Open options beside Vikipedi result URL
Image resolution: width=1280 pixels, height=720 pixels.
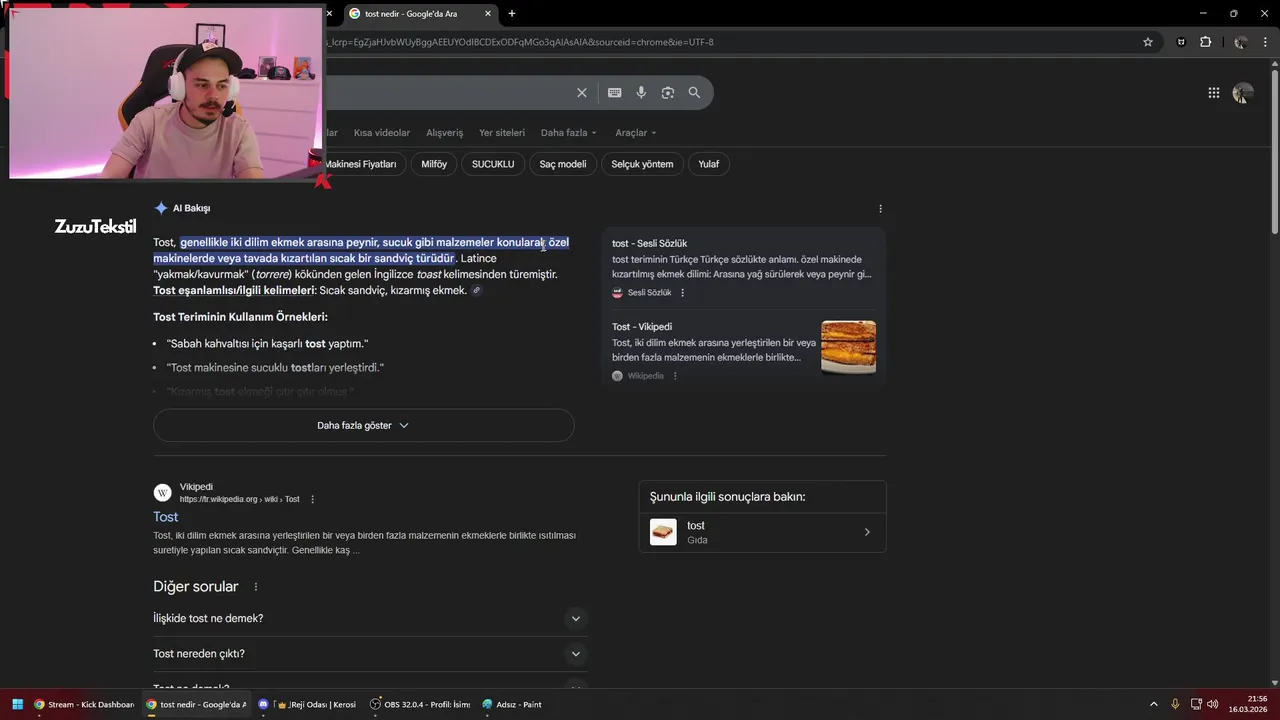(x=312, y=499)
